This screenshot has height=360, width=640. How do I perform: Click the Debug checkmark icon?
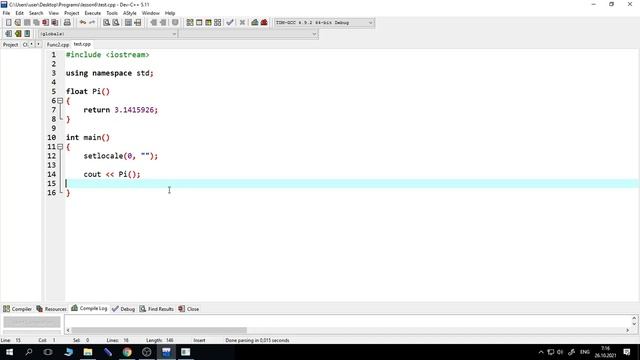(230, 23)
